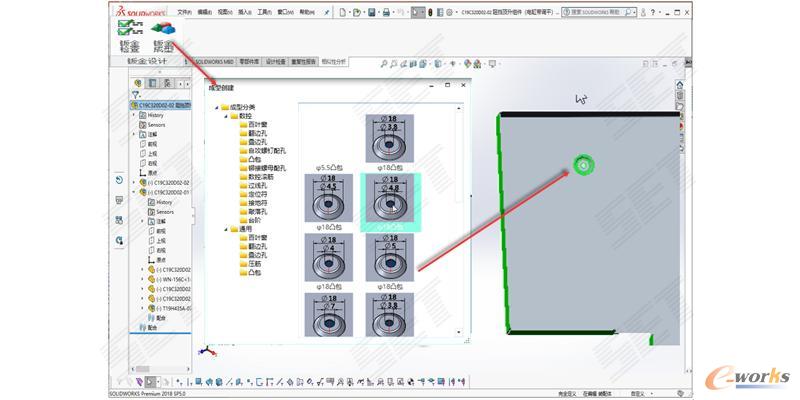This screenshot has width=800, height=400.
Task: Click the Hide/Show Items glasses icon
Action: point(452,64)
